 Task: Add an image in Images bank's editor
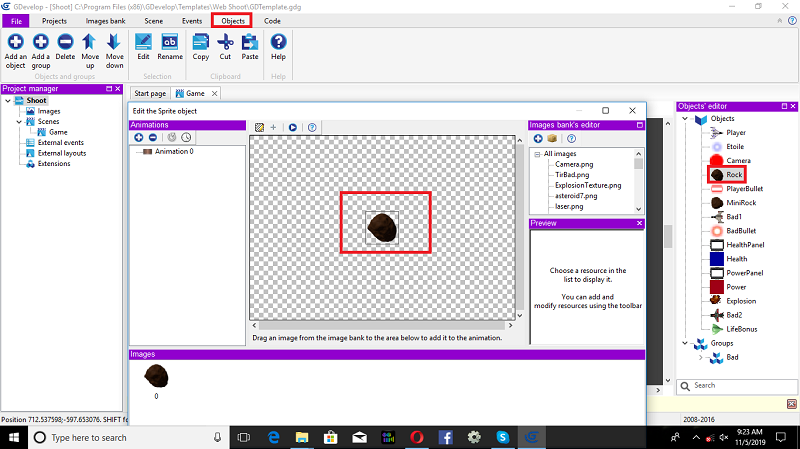pos(538,138)
